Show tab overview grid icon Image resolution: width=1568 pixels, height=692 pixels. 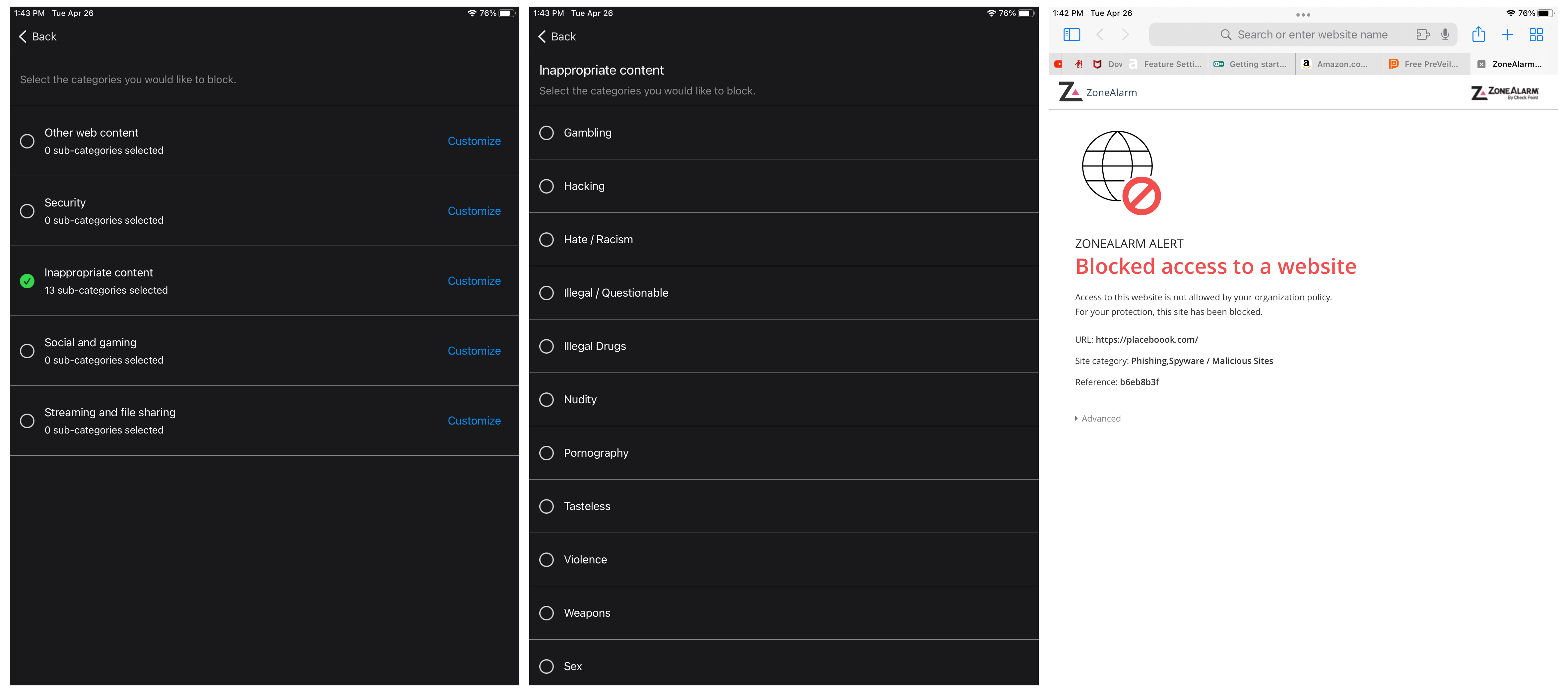[x=1536, y=35]
